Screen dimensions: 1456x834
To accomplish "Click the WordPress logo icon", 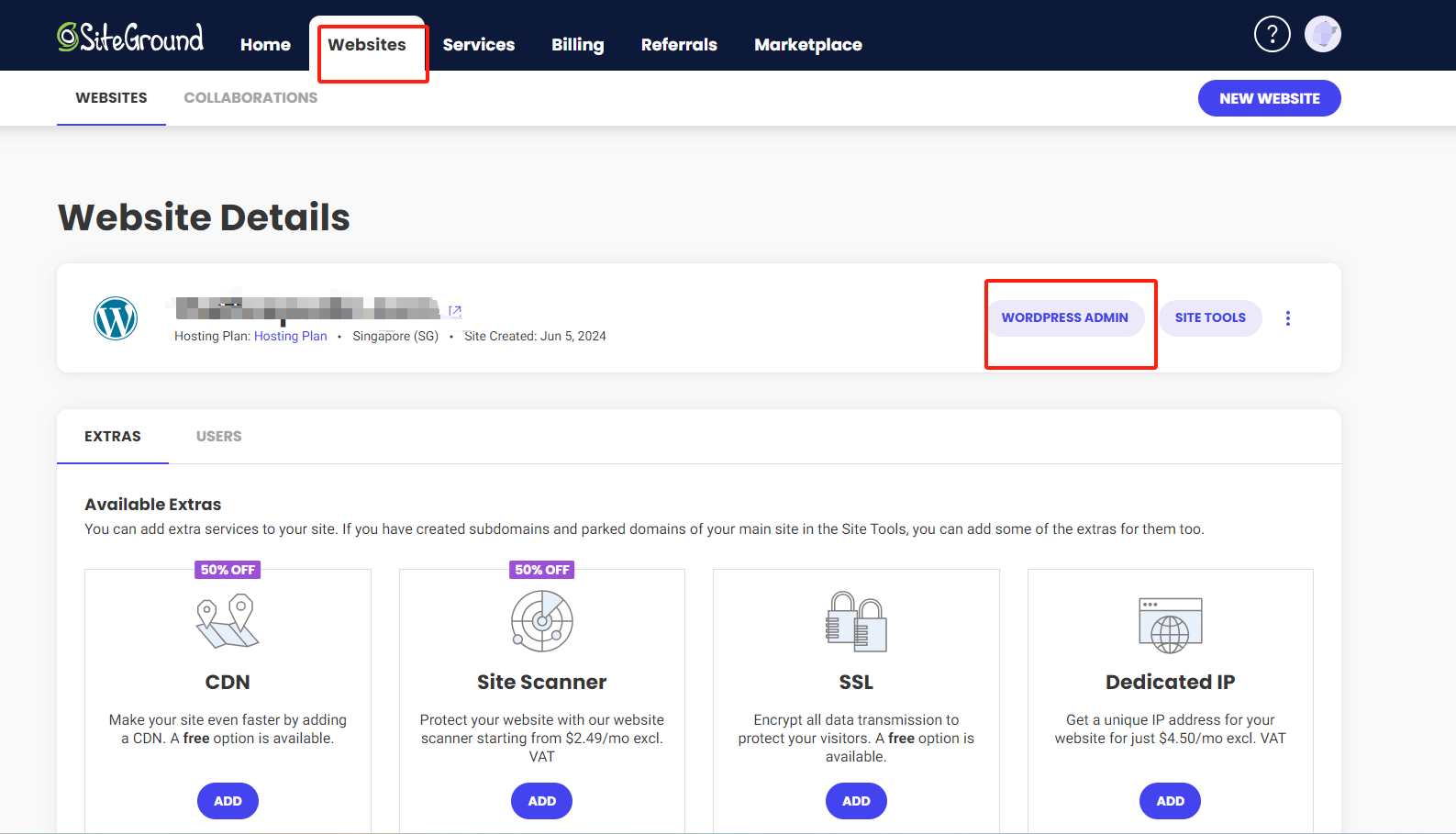I will tap(116, 318).
